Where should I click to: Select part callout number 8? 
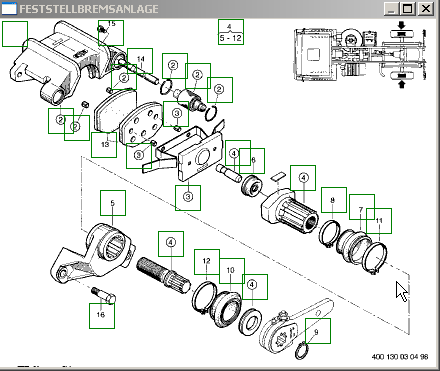coord(334,200)
